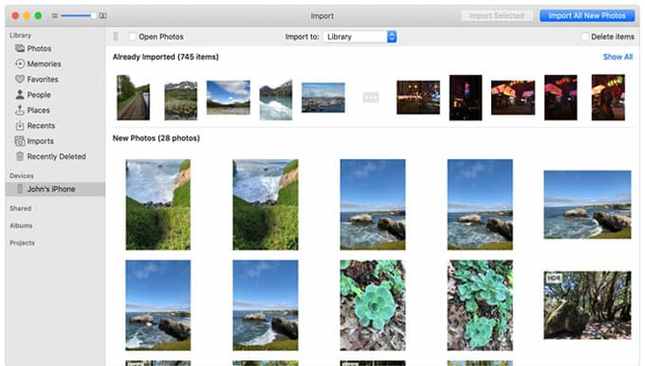This screenshot has height=366, width=645.
Task: Click the HDR badge on the forest photo
Action: (554, 278)
